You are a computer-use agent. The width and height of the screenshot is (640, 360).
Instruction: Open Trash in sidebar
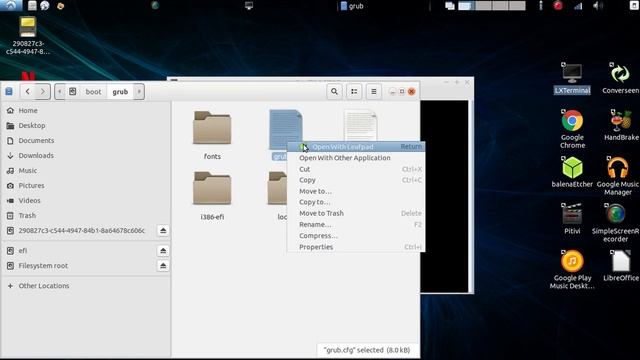point(85,216)
